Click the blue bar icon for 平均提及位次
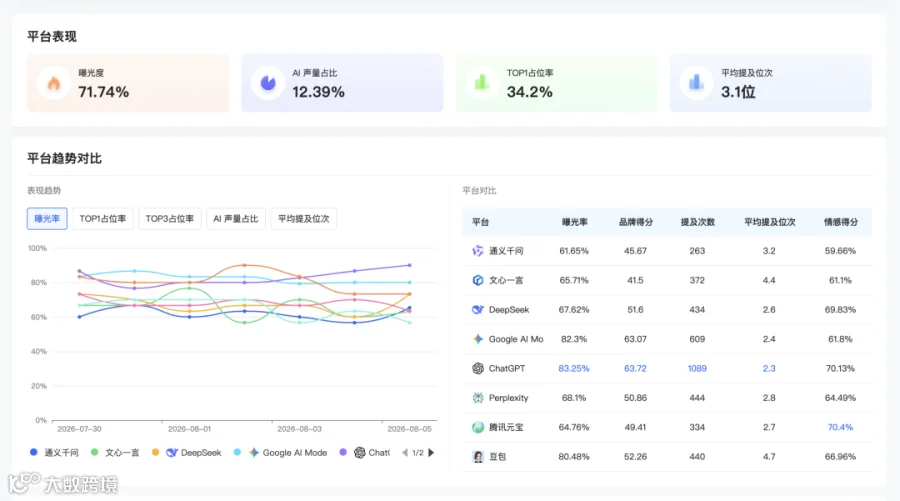 696,83
